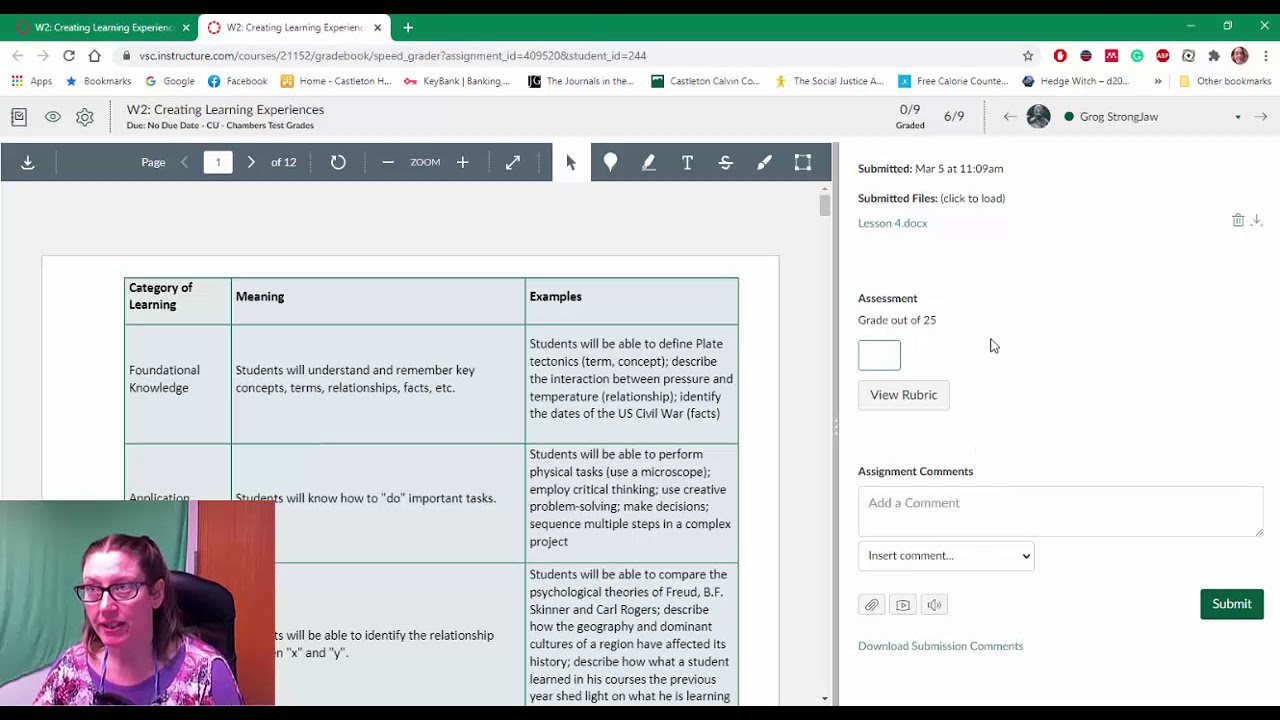This screenshot has width=1280, height=720.
Task: Open SpeedGrader settings gear
Action: (x=85, y=117)
